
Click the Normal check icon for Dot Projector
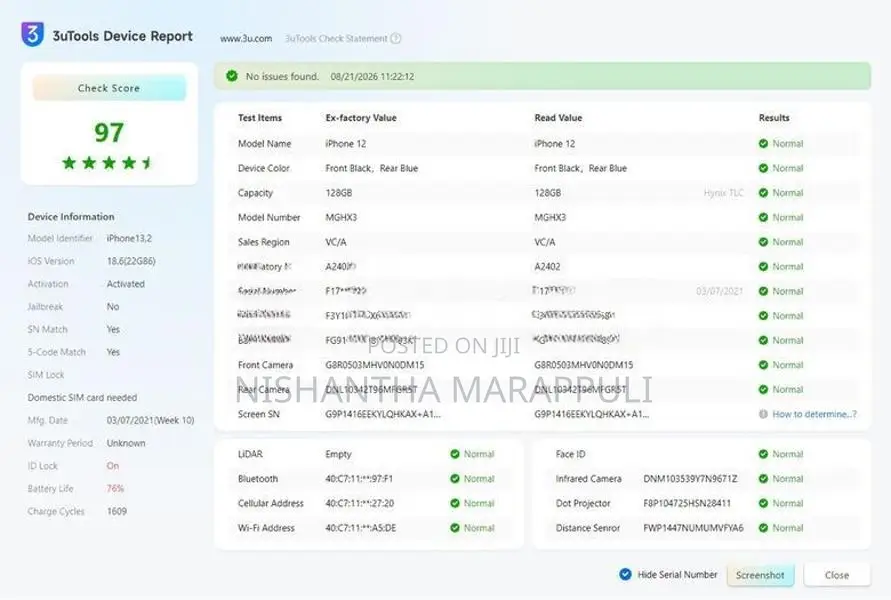[763, 503]
